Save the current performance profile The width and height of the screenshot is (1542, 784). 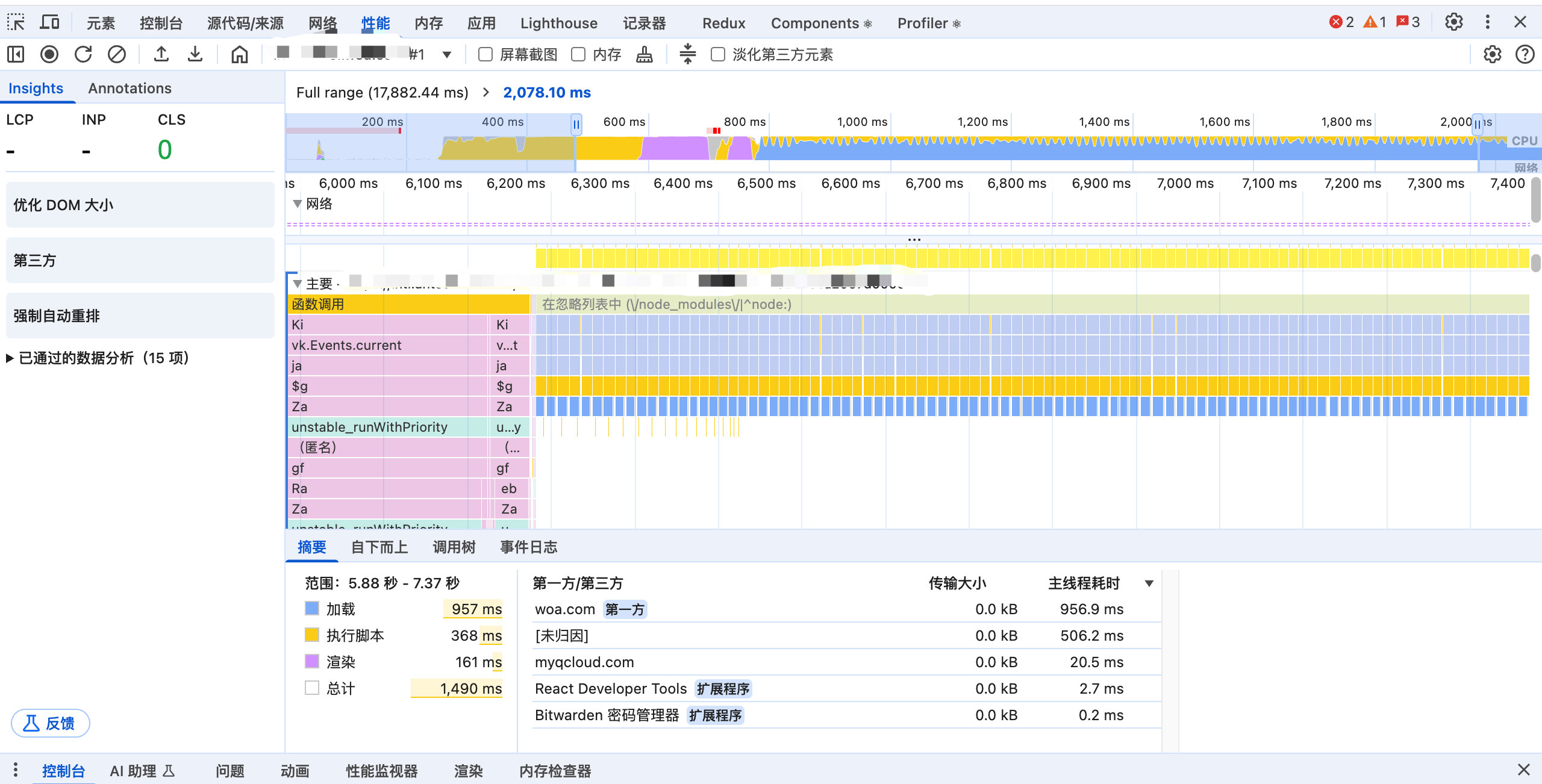[195, 54]
